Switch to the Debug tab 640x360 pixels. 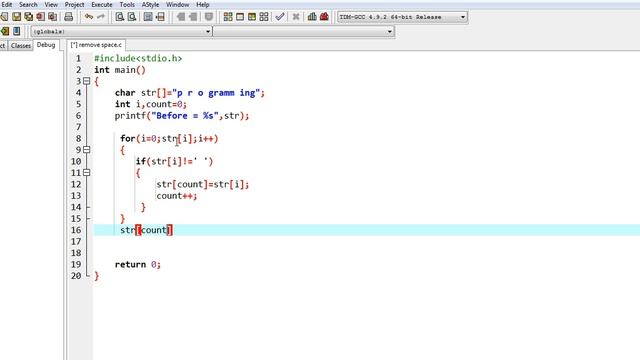pyautogui.click(x=46, y=45)
